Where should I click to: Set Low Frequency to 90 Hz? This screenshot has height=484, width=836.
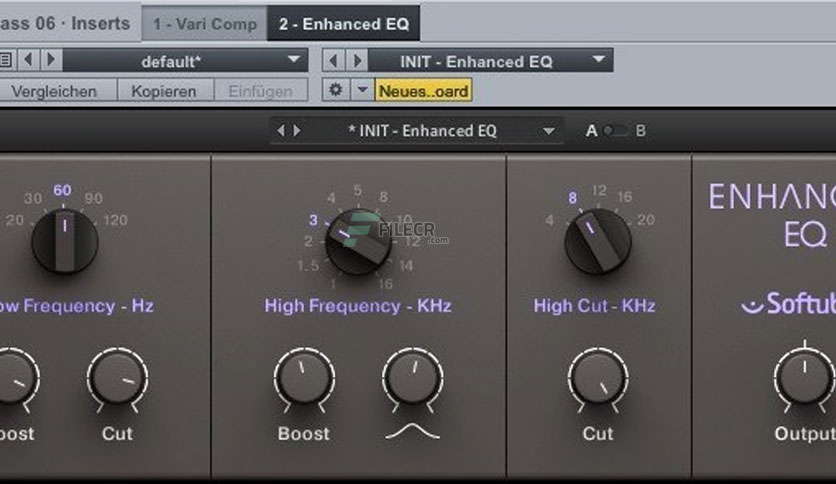click(93, 198)
